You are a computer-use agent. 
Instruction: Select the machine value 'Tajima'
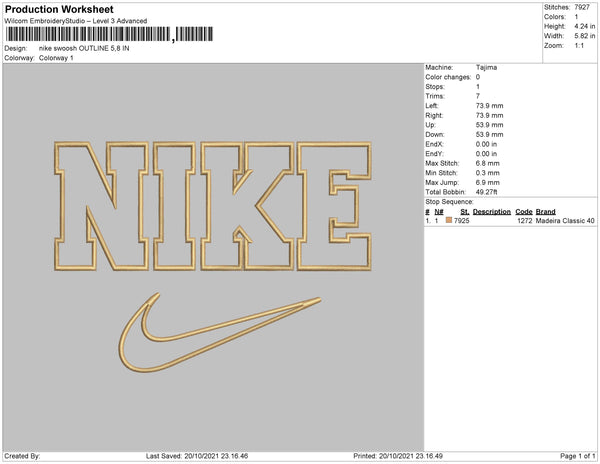(x=486, y=67)
